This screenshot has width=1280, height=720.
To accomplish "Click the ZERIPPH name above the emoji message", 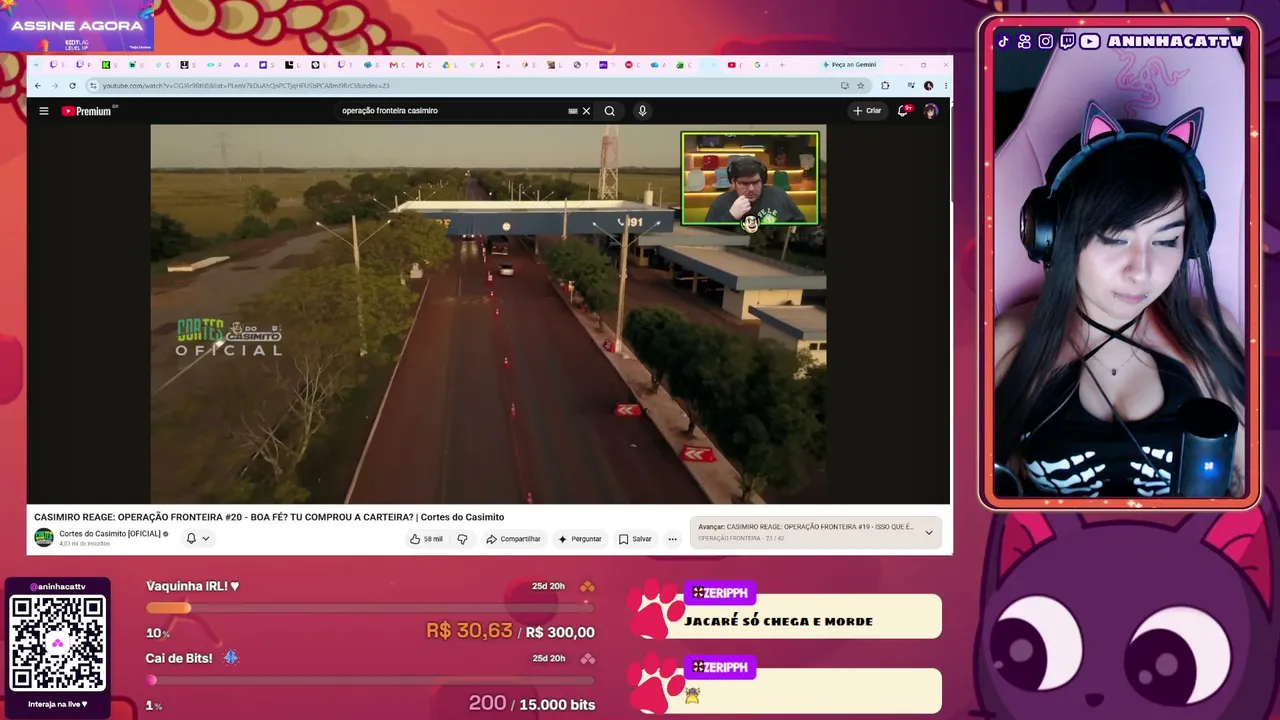I will coord(720,667).
